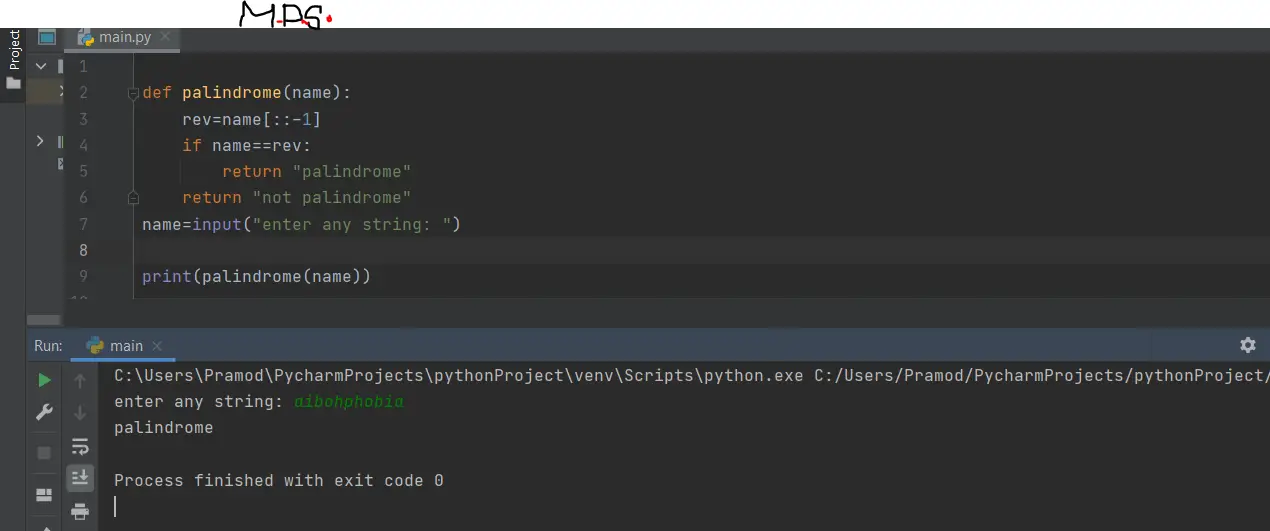Click the console input line below output
Image resolution: width=1270 pixels, height=531 pixels.
tap(400, 507)
